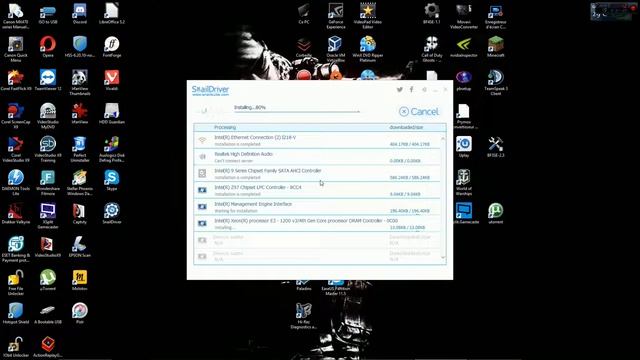This screenshot has height=360, width=640.
Task: Open the FontForge desktop icon
Action: [x=111, y=47]
